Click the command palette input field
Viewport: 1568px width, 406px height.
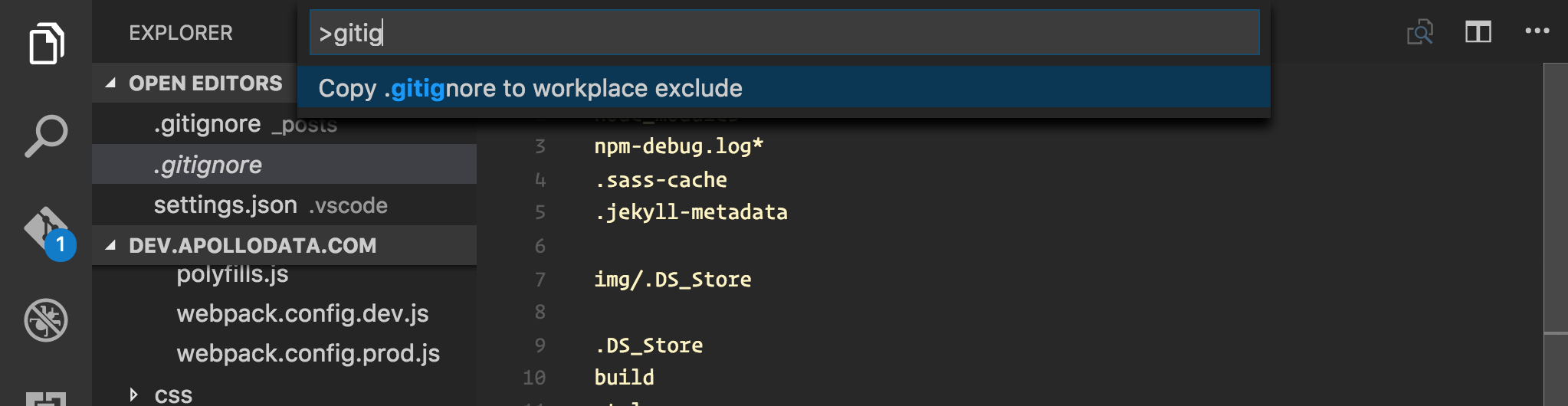(784, 32)
